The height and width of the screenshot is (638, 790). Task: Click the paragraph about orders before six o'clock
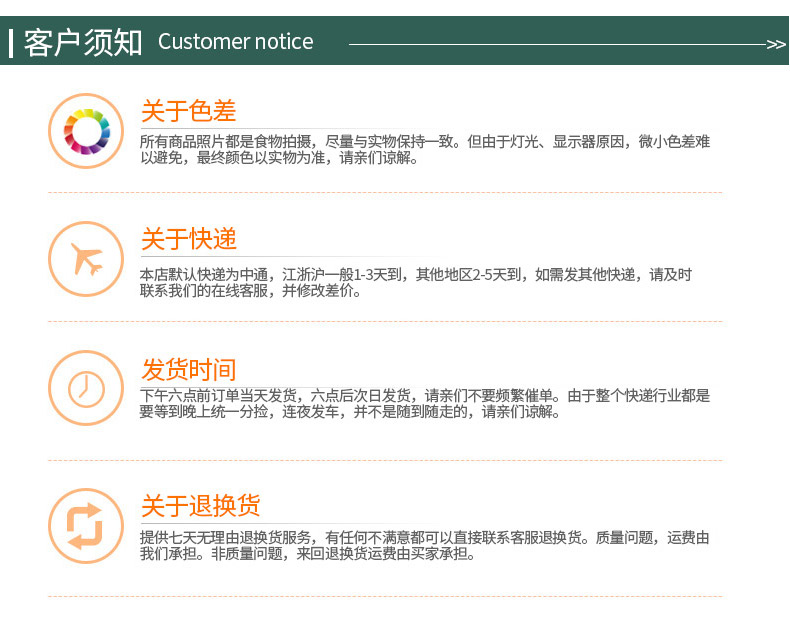pyautogui.click(x=425, y=403)
